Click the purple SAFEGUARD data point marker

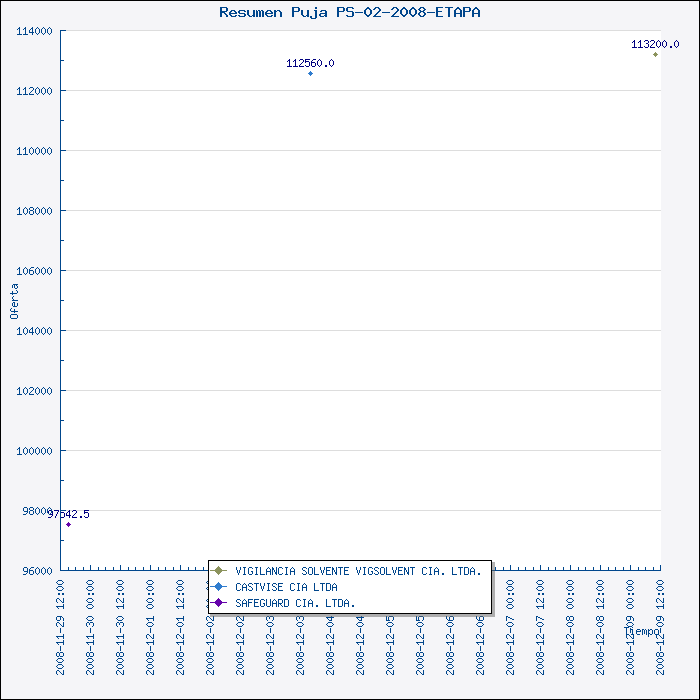coord(68,524)
